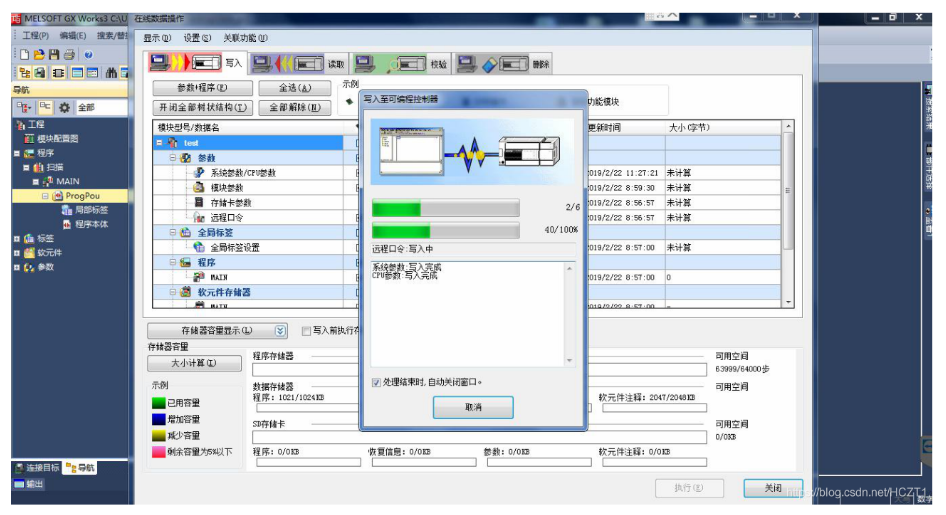Collapse the 全局标签 node in data tree
Viewport: 946px width, 515px height.
point(173,232)
